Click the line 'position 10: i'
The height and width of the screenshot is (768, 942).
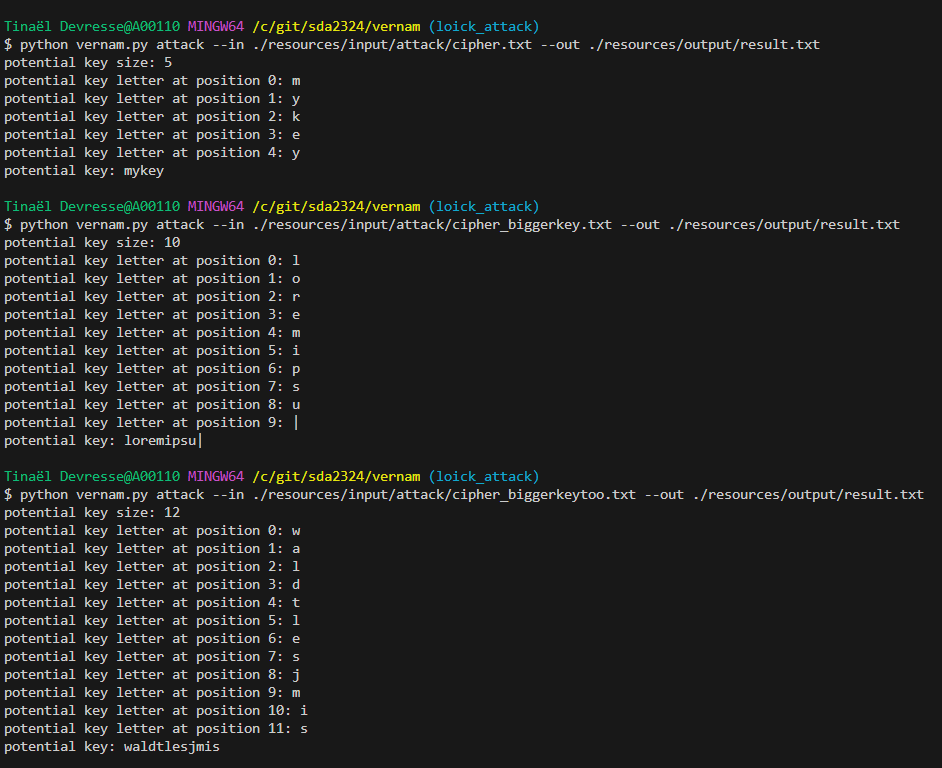[156, 711]
